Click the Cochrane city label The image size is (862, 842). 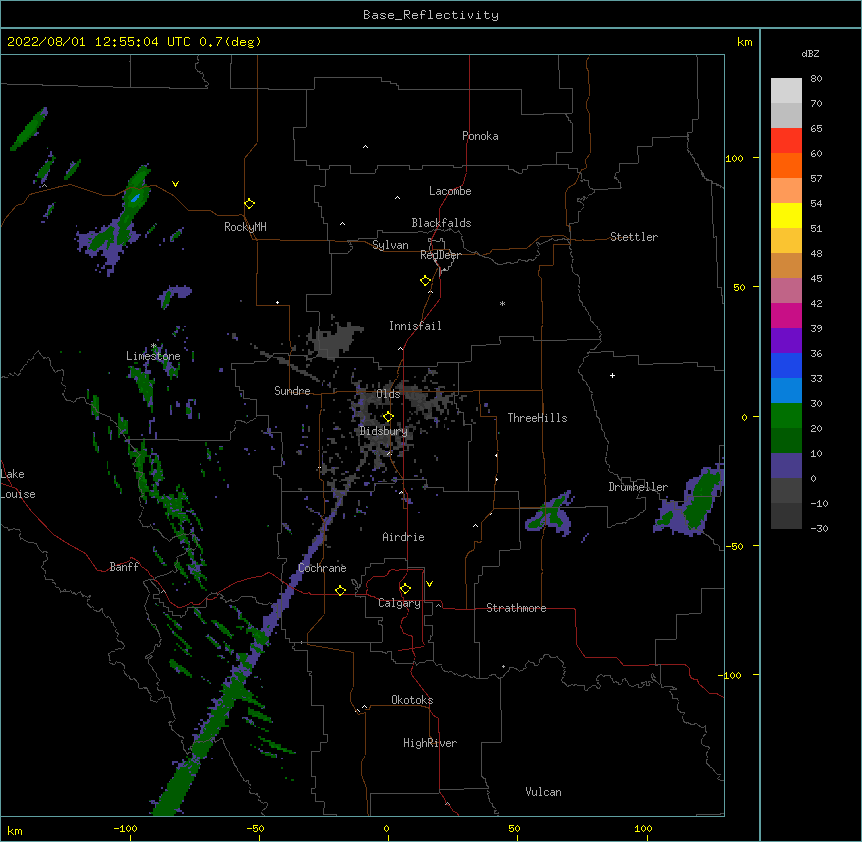322,568
